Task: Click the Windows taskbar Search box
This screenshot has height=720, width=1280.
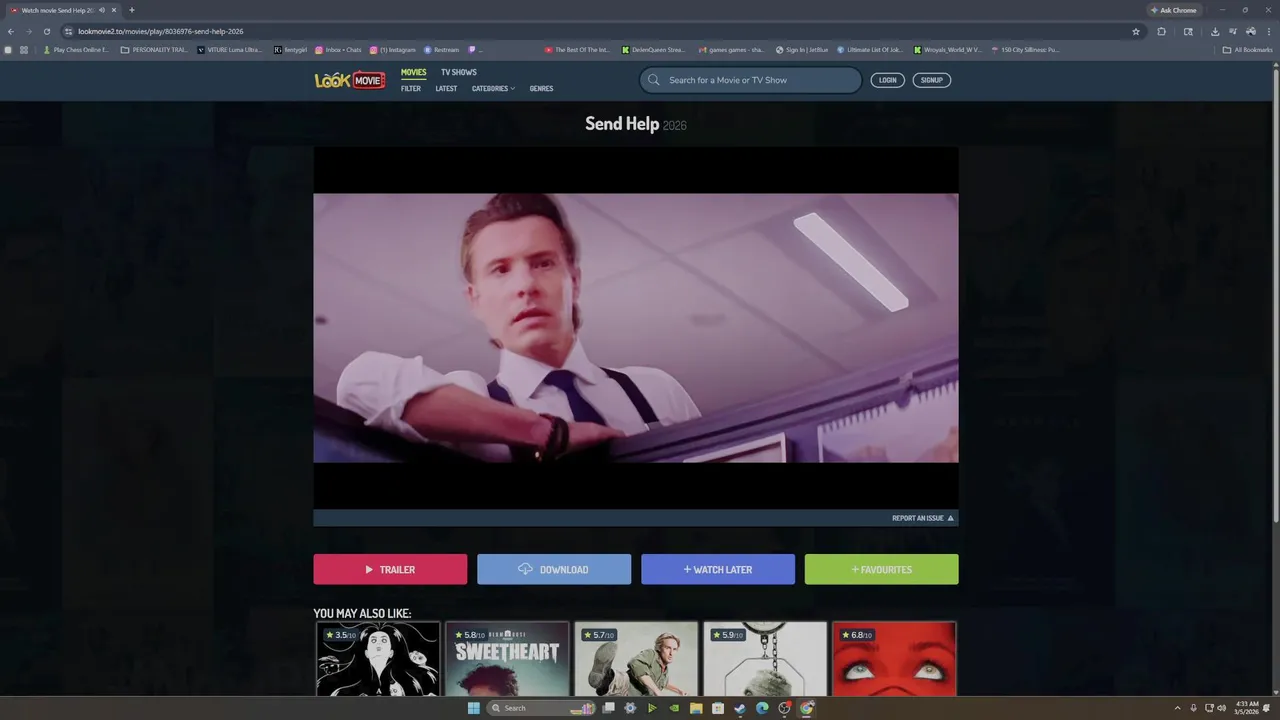Action: tap(541, 708)
